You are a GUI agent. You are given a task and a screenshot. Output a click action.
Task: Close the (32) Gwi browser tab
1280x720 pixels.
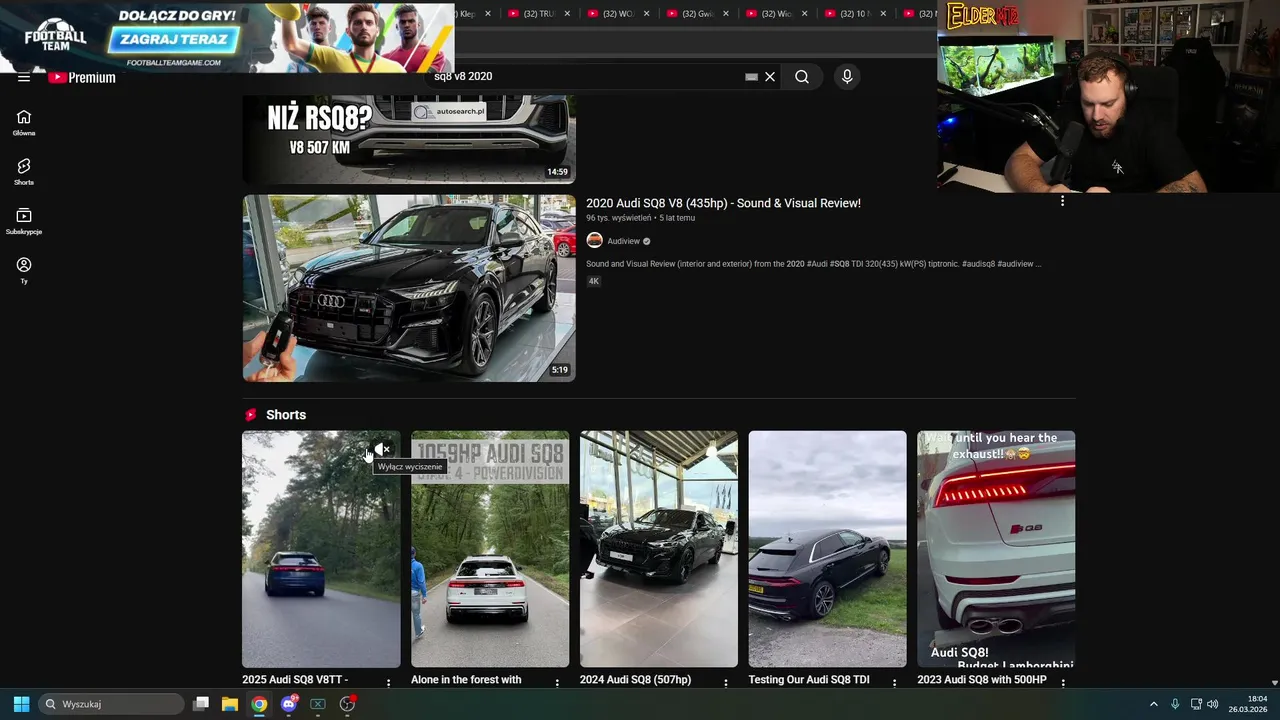coord(725,14)
